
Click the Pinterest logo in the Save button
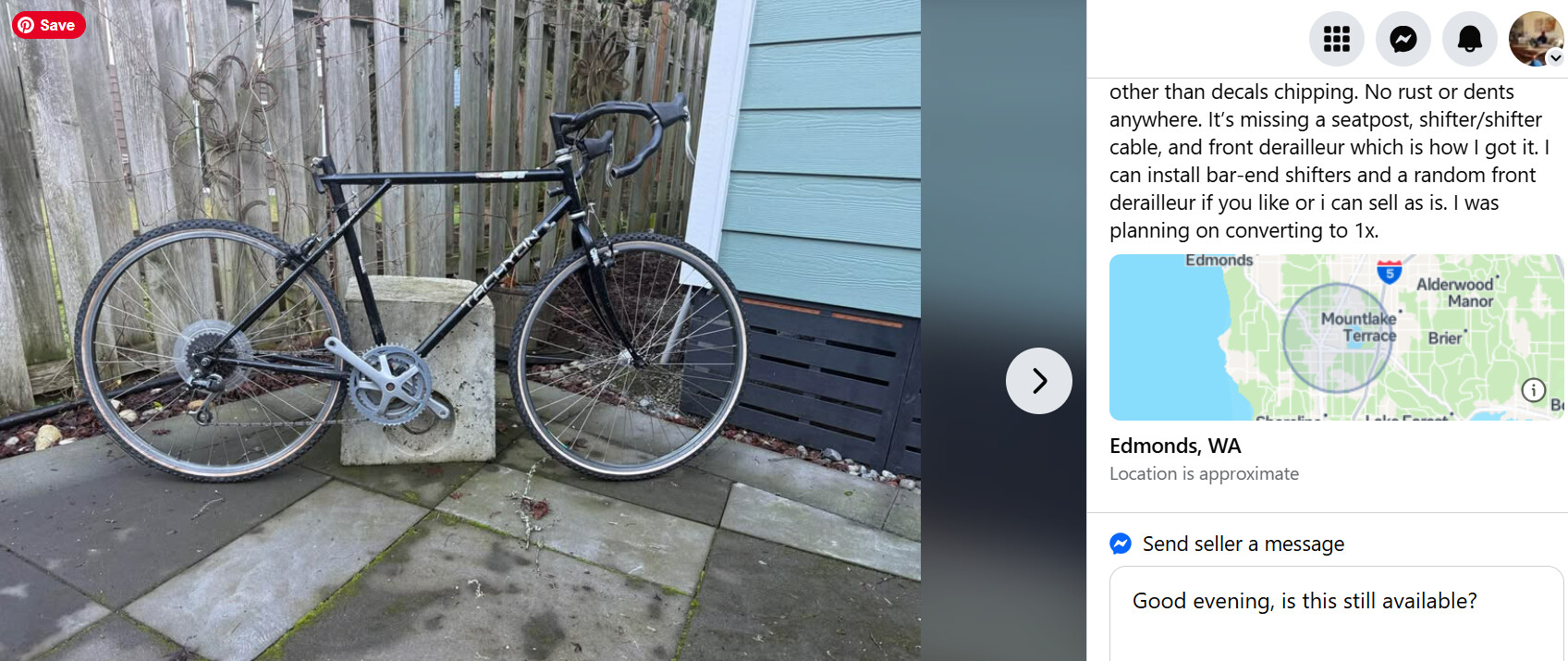pos(26,25)
